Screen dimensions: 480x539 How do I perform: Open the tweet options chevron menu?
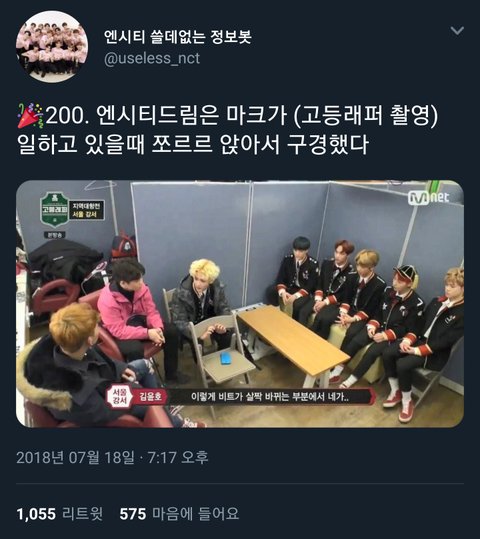(457, 31)
